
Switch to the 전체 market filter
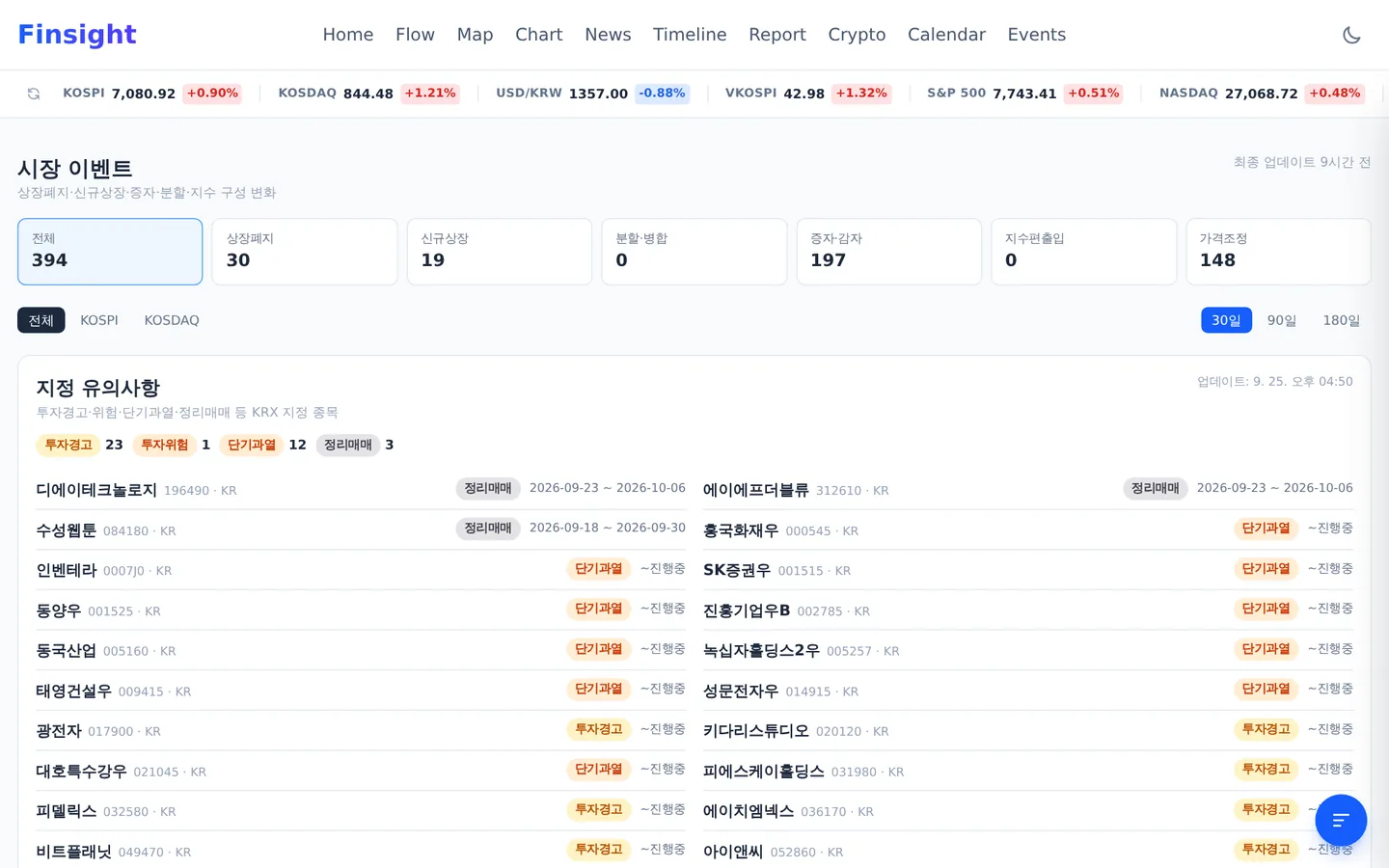41,320
